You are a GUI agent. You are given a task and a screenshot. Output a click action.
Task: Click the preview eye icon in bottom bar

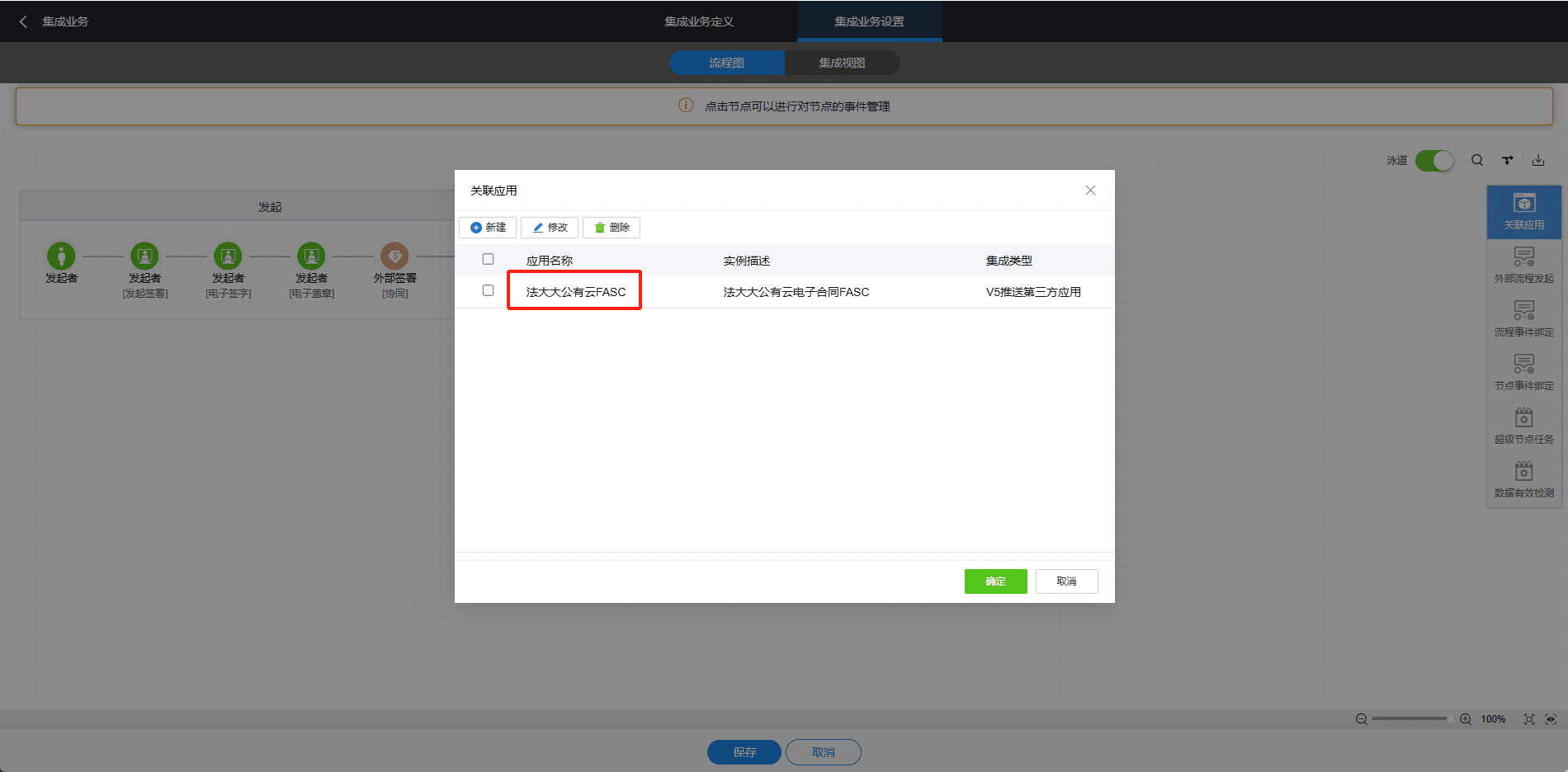click(x=1551, y=719)
